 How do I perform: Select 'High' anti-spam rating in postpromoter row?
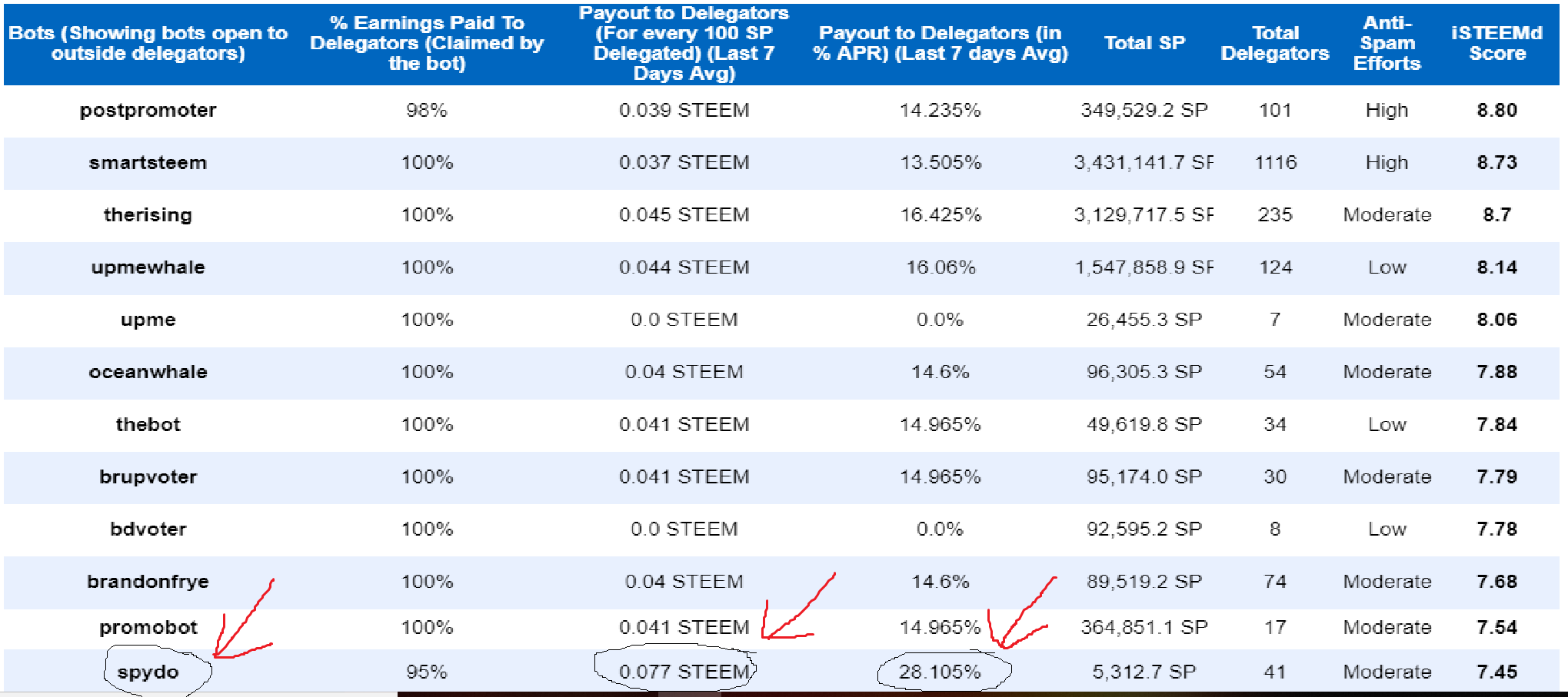pos(1387,111)
